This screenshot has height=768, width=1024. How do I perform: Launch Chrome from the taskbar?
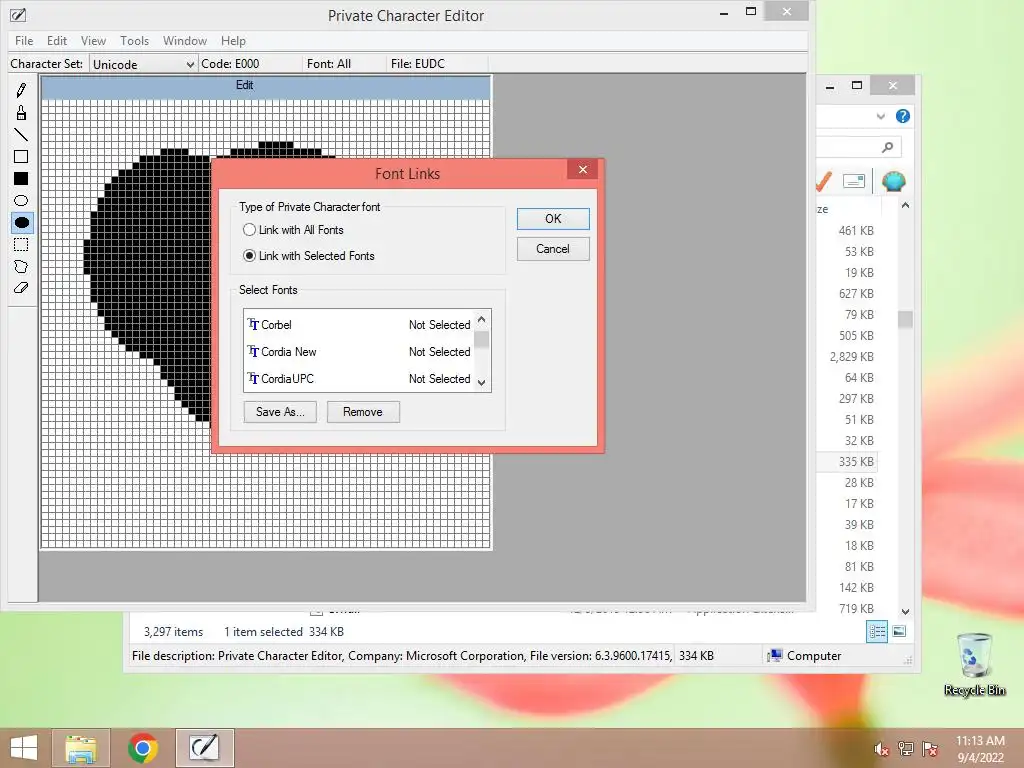click(142, 748)
